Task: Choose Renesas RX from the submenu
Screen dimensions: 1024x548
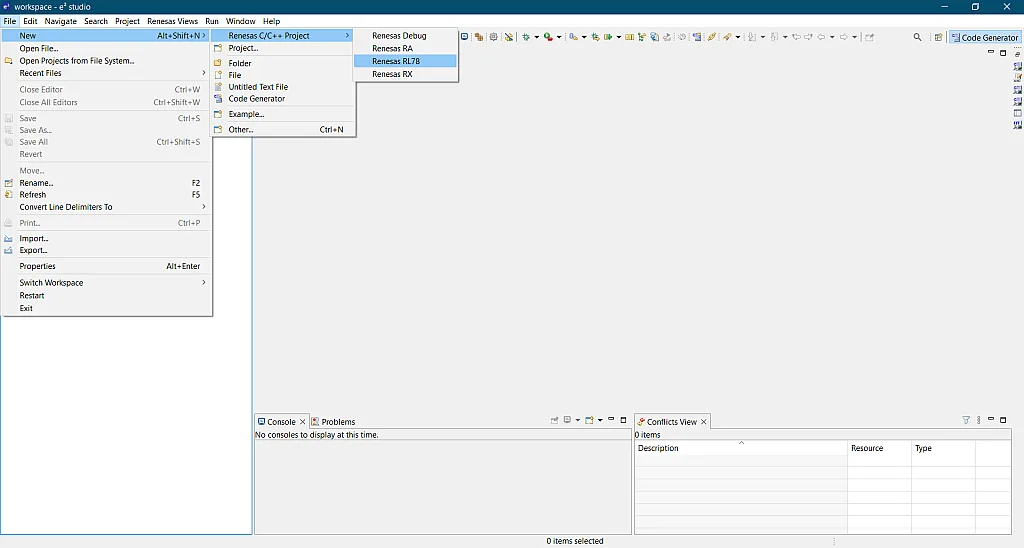Action: click(x=392, y=74)
